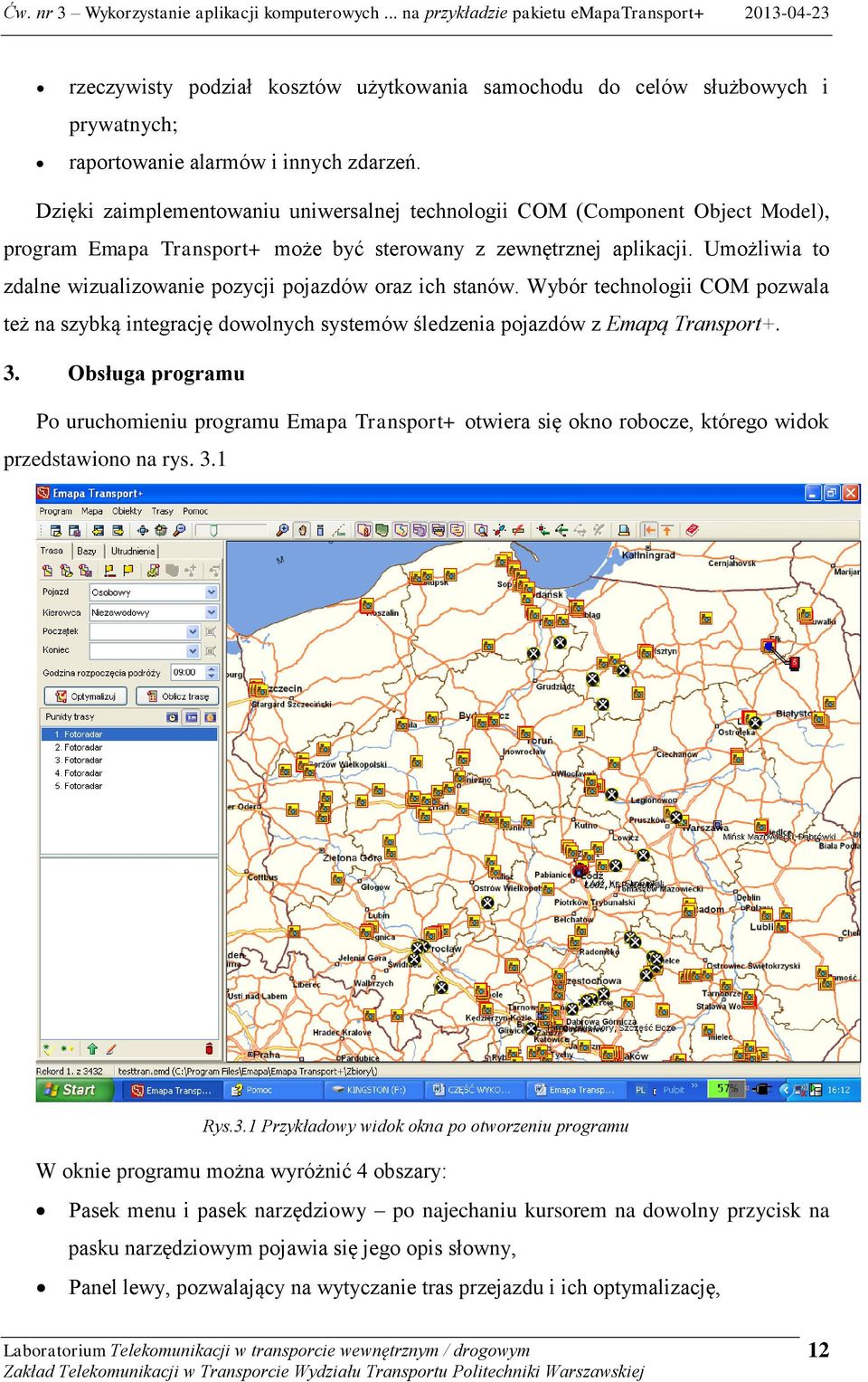Click the orange left-arrow panel toggle icon
The height and width of the screenshot is (1382, 868).
(x=649, y=530)
